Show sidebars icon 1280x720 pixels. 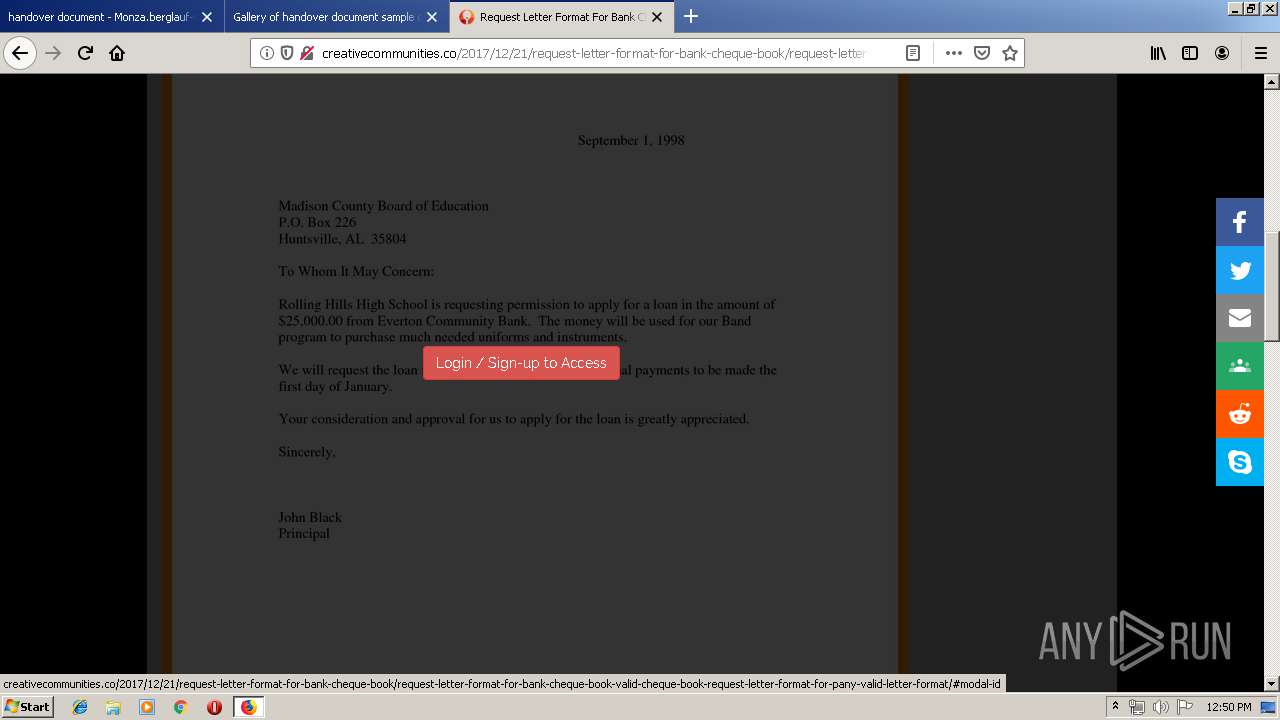click(1190, 53)
